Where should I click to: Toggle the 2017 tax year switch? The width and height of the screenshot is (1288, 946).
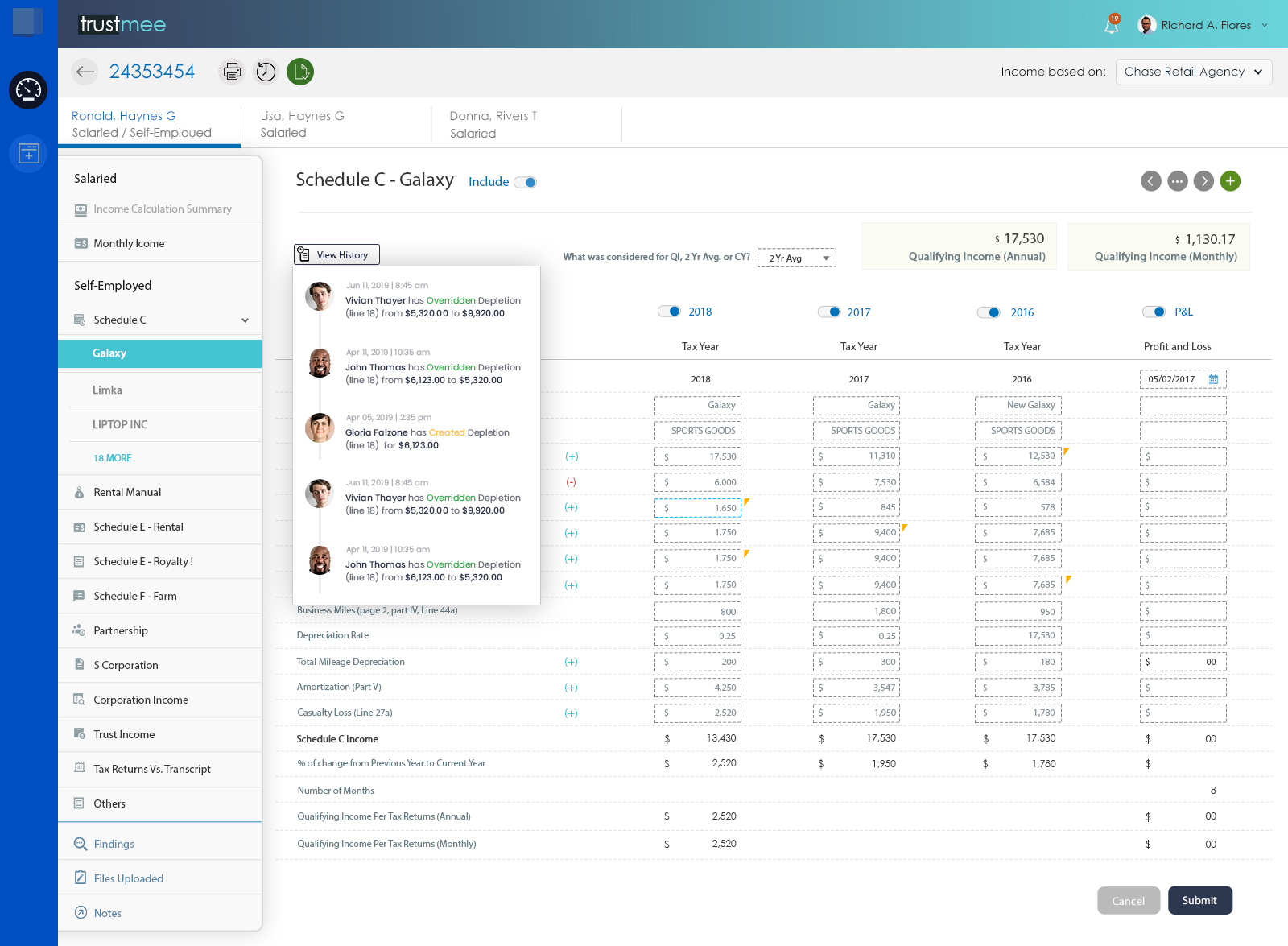(x=829, y=312)
